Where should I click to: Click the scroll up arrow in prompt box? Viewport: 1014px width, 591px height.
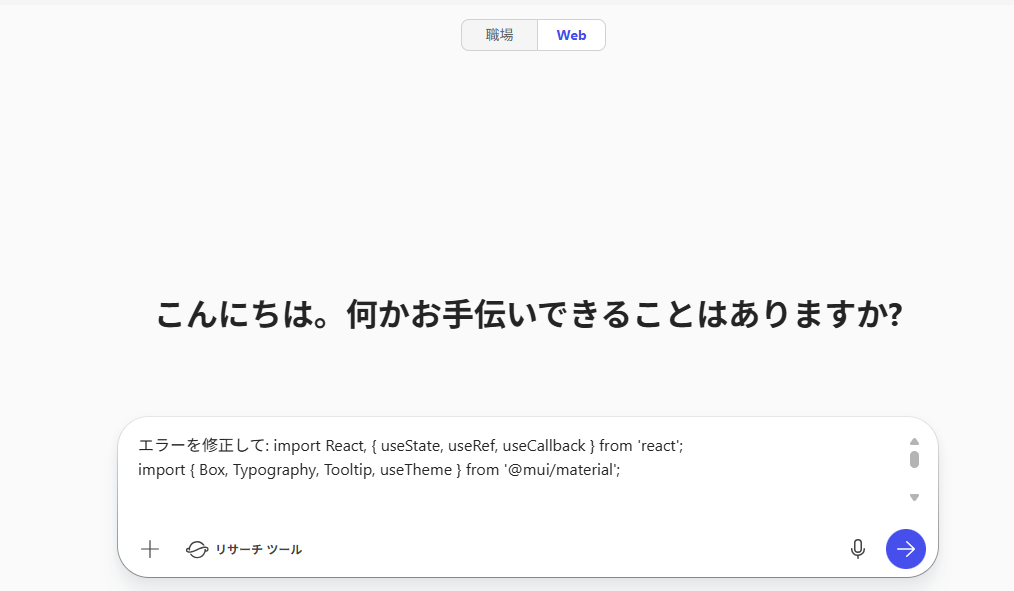pos(914,441)
